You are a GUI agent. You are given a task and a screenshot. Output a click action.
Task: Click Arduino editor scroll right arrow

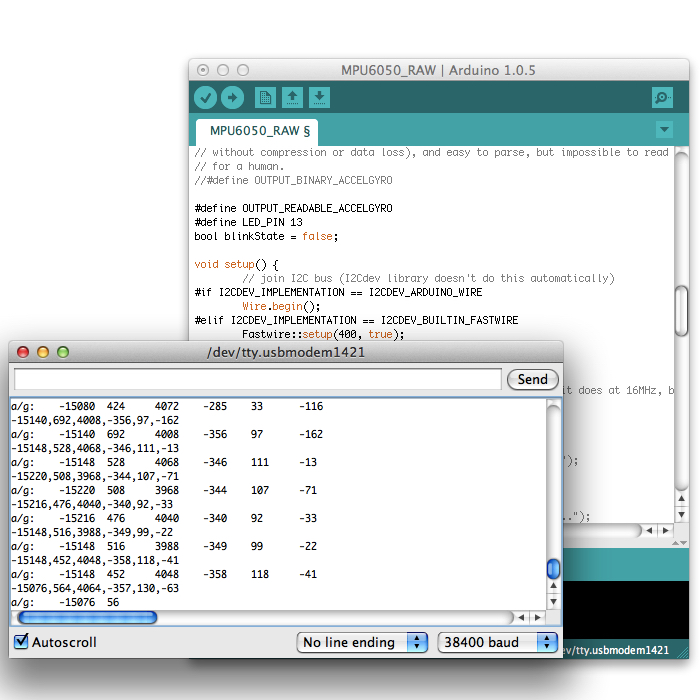click(666, 530)
